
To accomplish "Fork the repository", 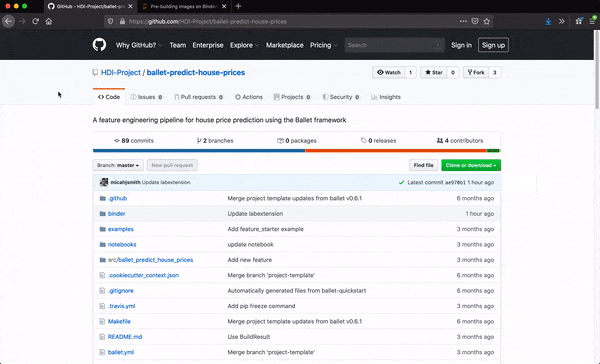I will click(x=476, y=72).
